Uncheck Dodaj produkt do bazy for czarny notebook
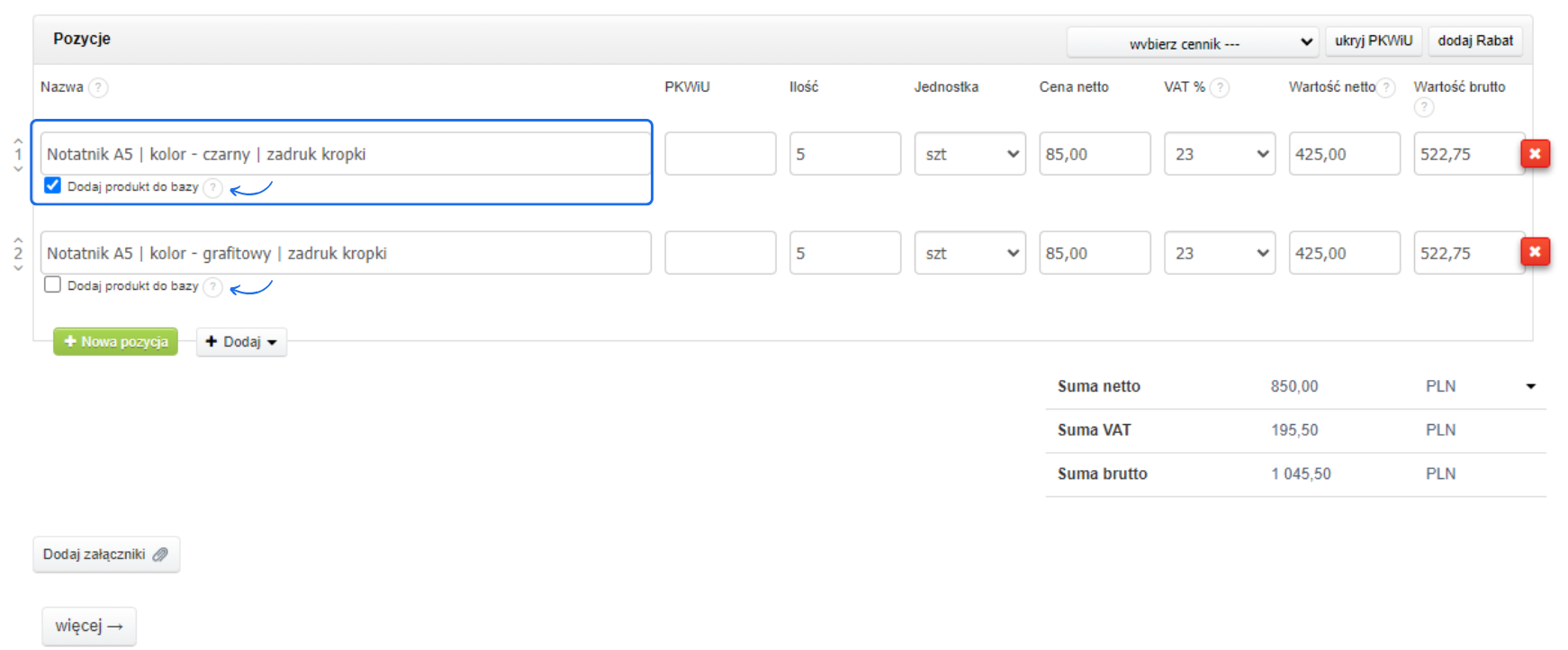The image size is (1568, 650). click(53, 185)
